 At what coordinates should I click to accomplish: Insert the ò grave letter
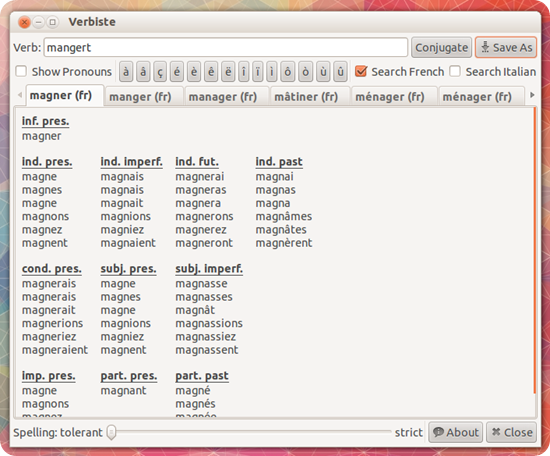click(306, 72)
